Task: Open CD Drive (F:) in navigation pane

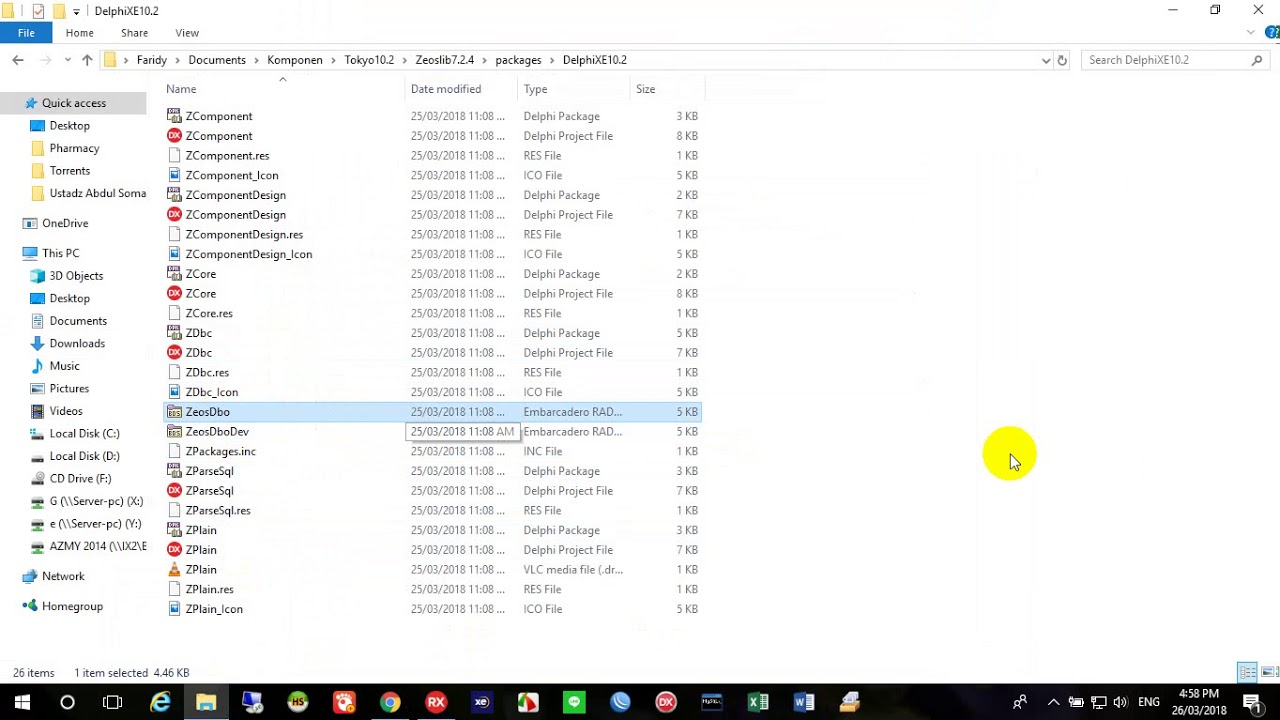Action: pos(80,479)
